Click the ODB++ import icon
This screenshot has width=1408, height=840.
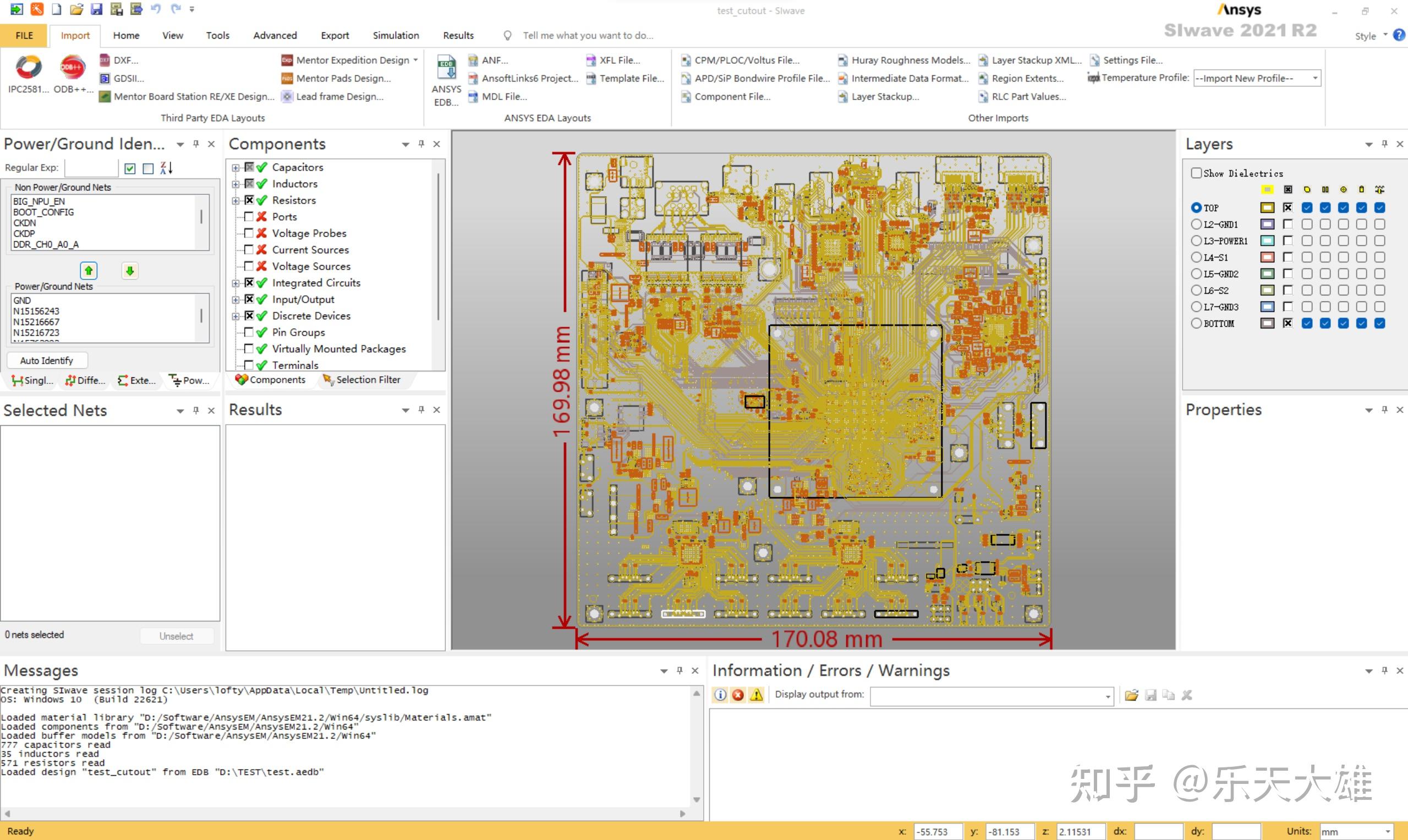(x=73, y=68)
